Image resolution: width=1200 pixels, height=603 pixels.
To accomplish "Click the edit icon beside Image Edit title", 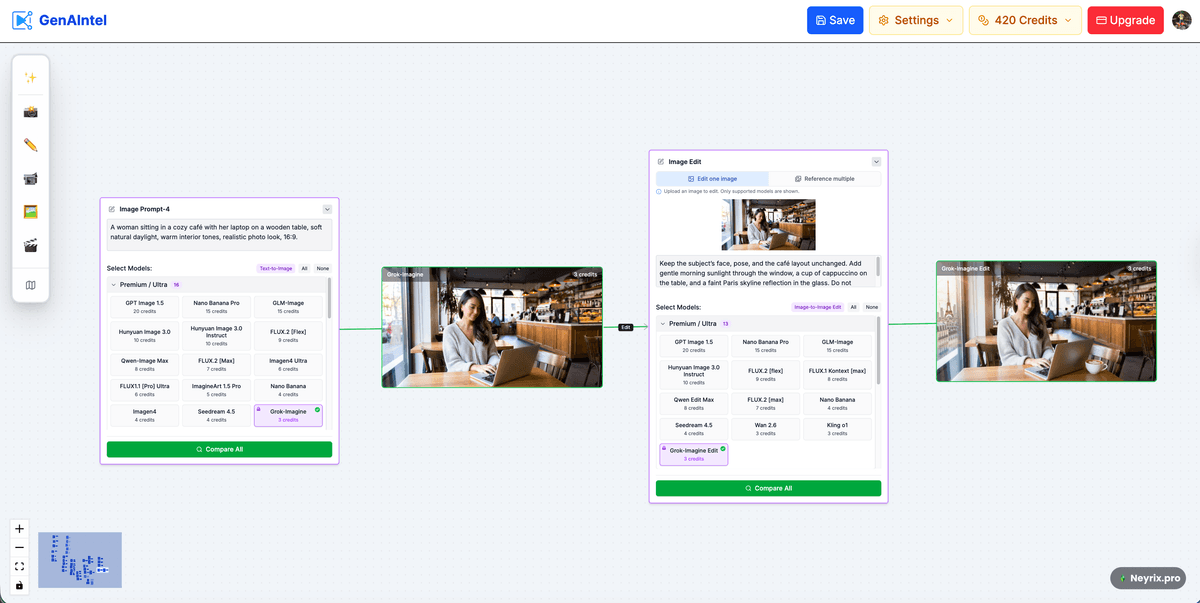I will tap(661, 161).
